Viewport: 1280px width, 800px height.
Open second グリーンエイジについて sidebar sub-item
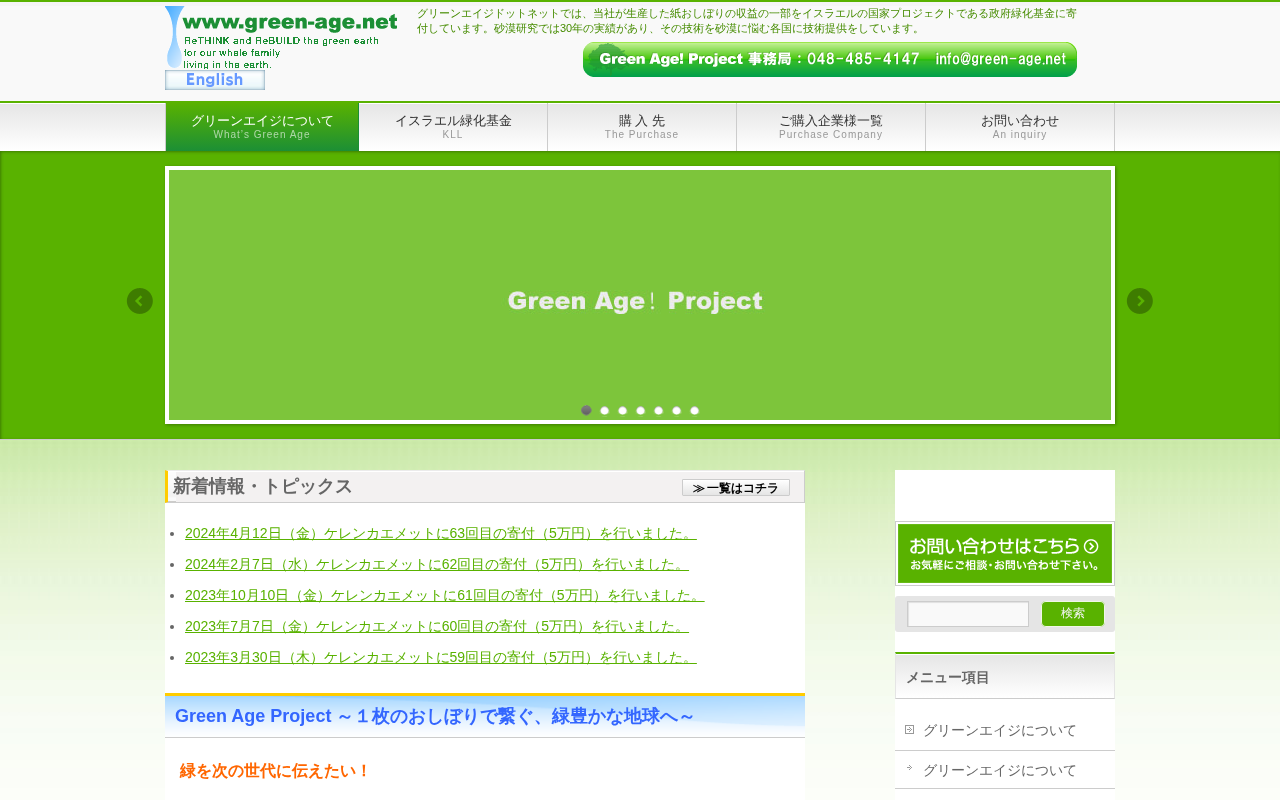1000,770
